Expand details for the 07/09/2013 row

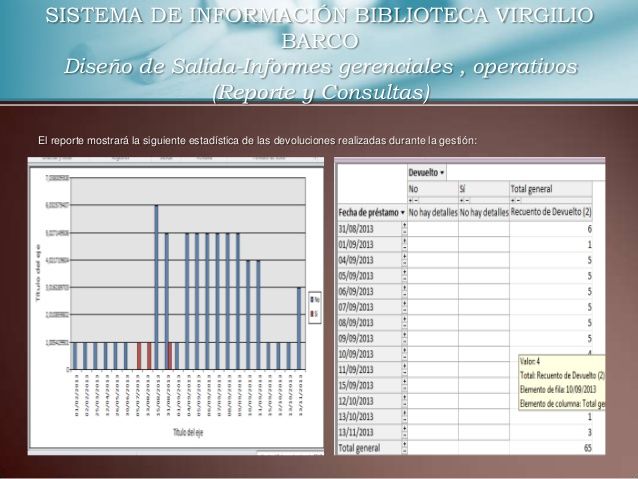point(404,303)
